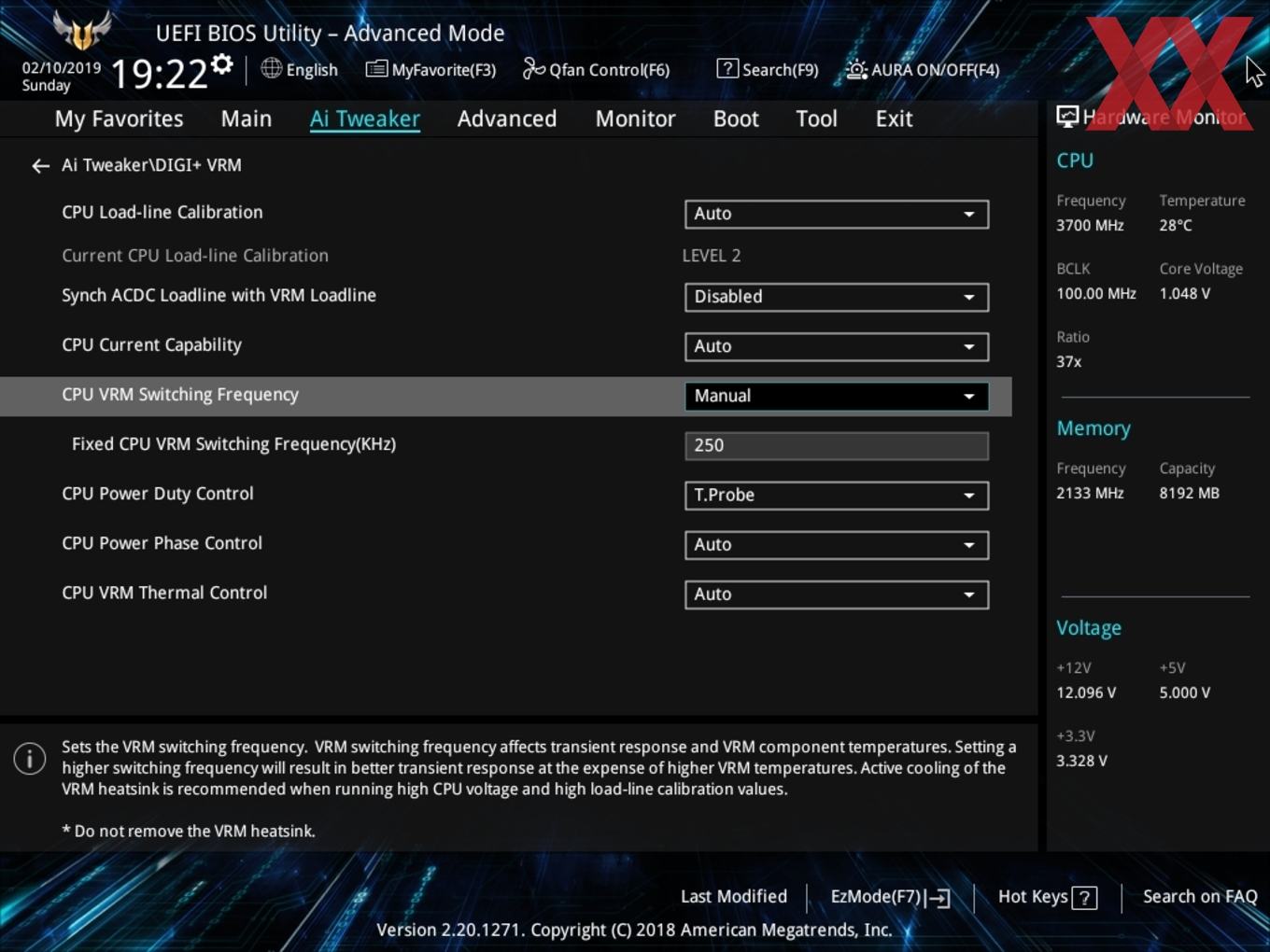Screen dimensions: 1270x952
Task: Click Last Modified button
Action: point(734,897)
